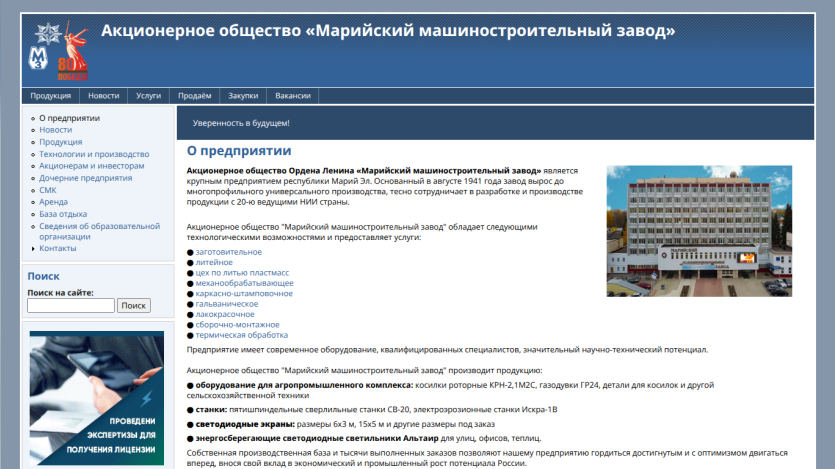The height and width of the screenshot is (469, 835).
Task: Click the Поиск sidebar heading
Action: click(43, 276)
